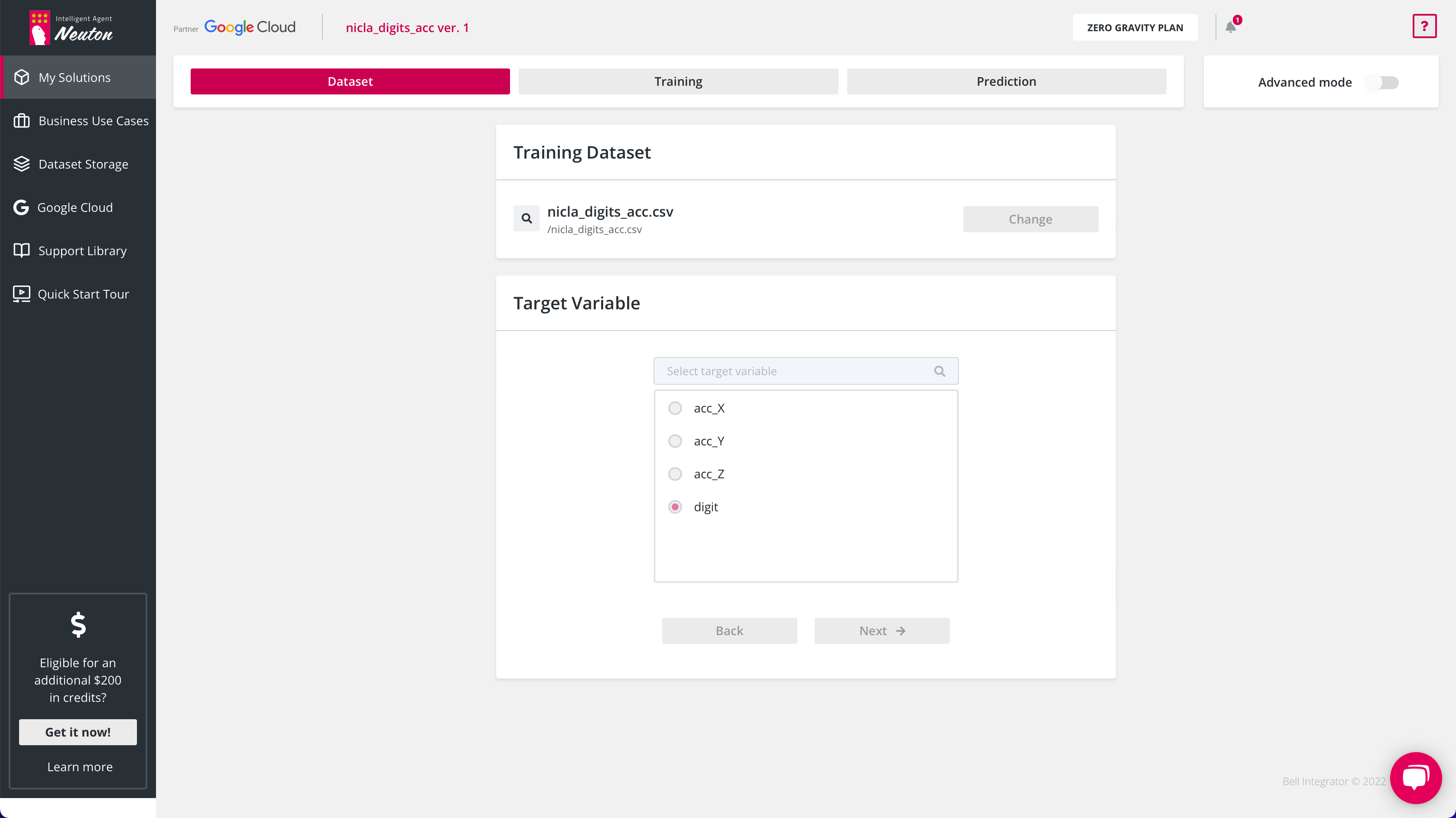Open Dataset Storage layers icon
This screenshot has width=1456, height=818.
(x=22, y=164)
